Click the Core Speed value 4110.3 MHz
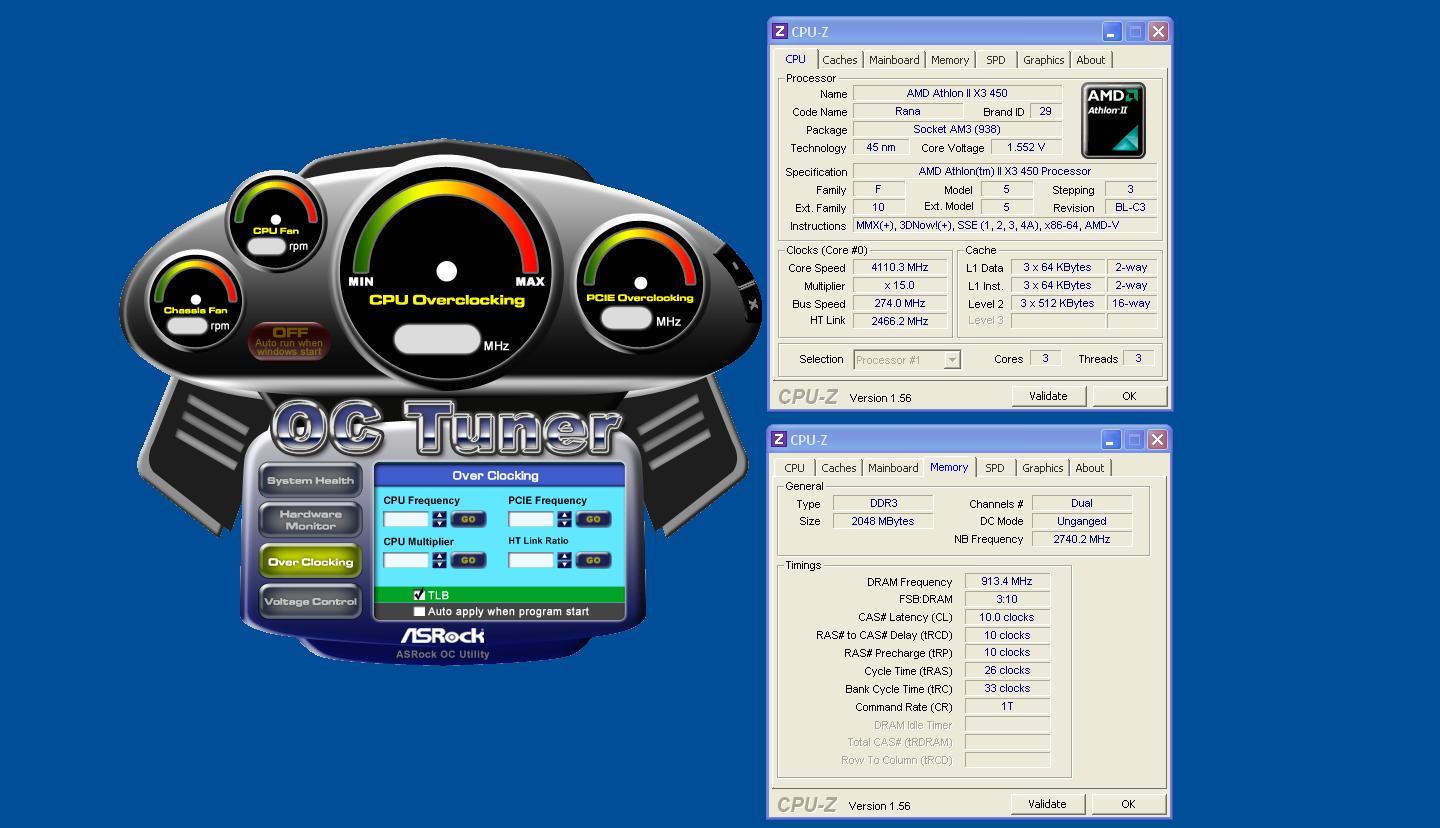The height and width of the screenshot is (828, 1440). (x=900, y=268)
